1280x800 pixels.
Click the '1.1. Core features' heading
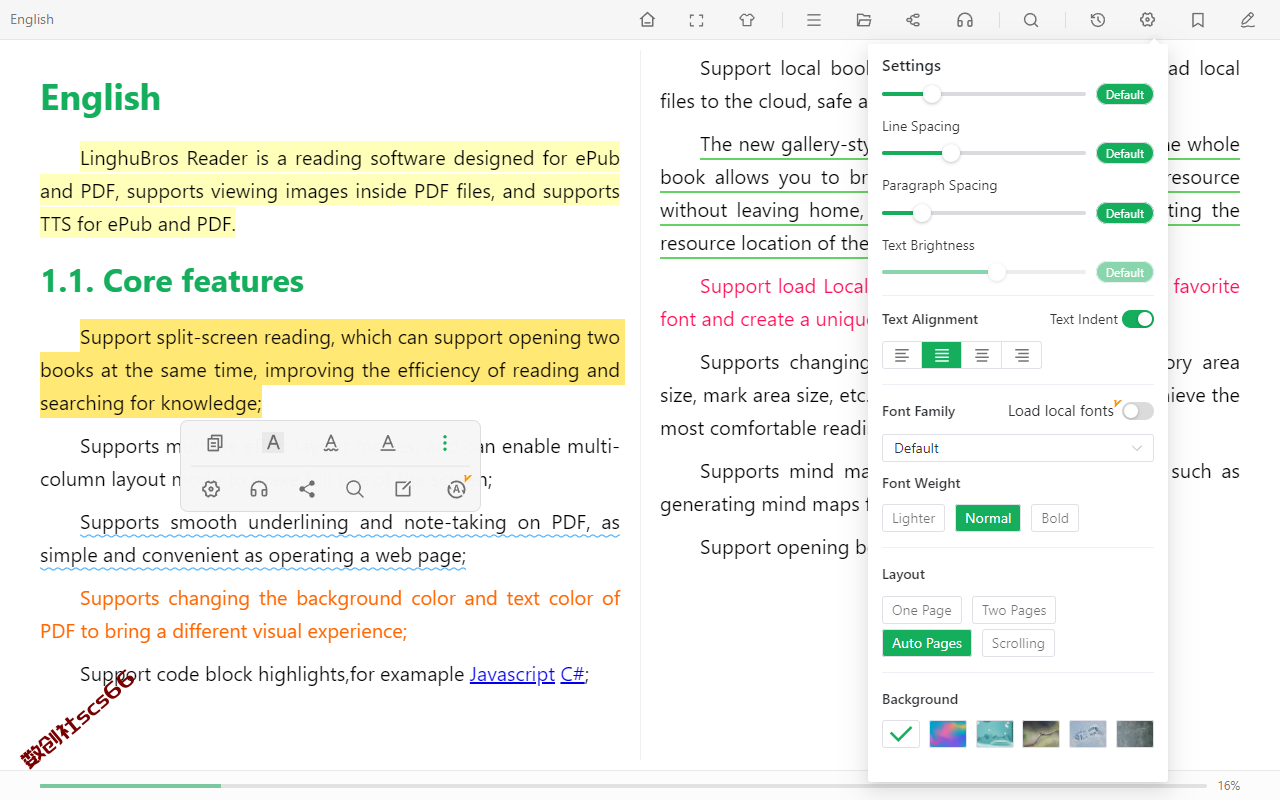tap(172, 281)
